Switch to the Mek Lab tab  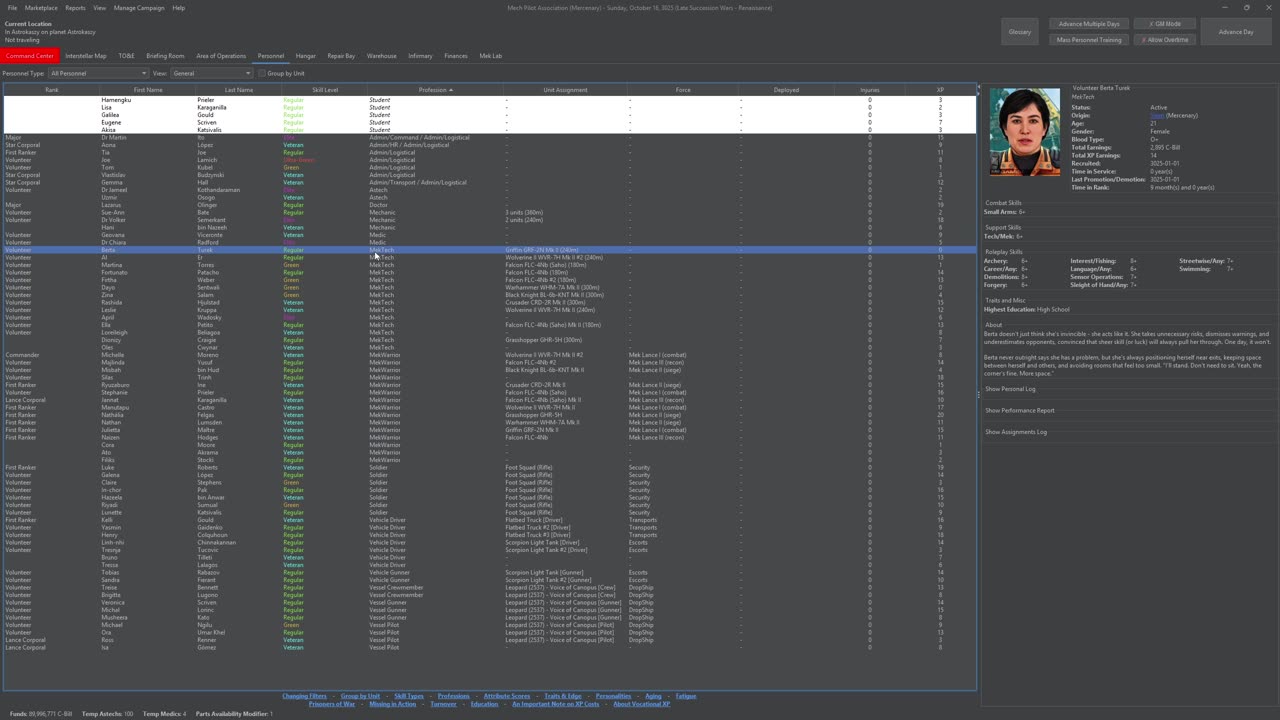click(490, 56)
